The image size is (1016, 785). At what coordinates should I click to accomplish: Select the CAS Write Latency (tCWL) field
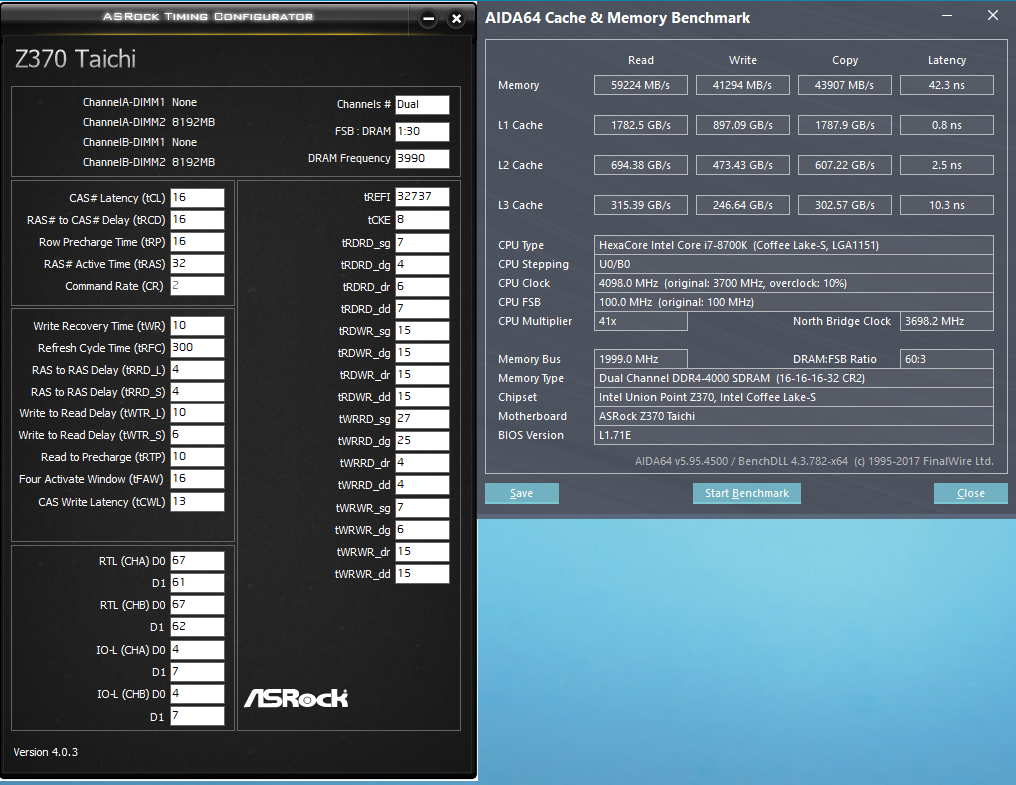click(197, 502)
